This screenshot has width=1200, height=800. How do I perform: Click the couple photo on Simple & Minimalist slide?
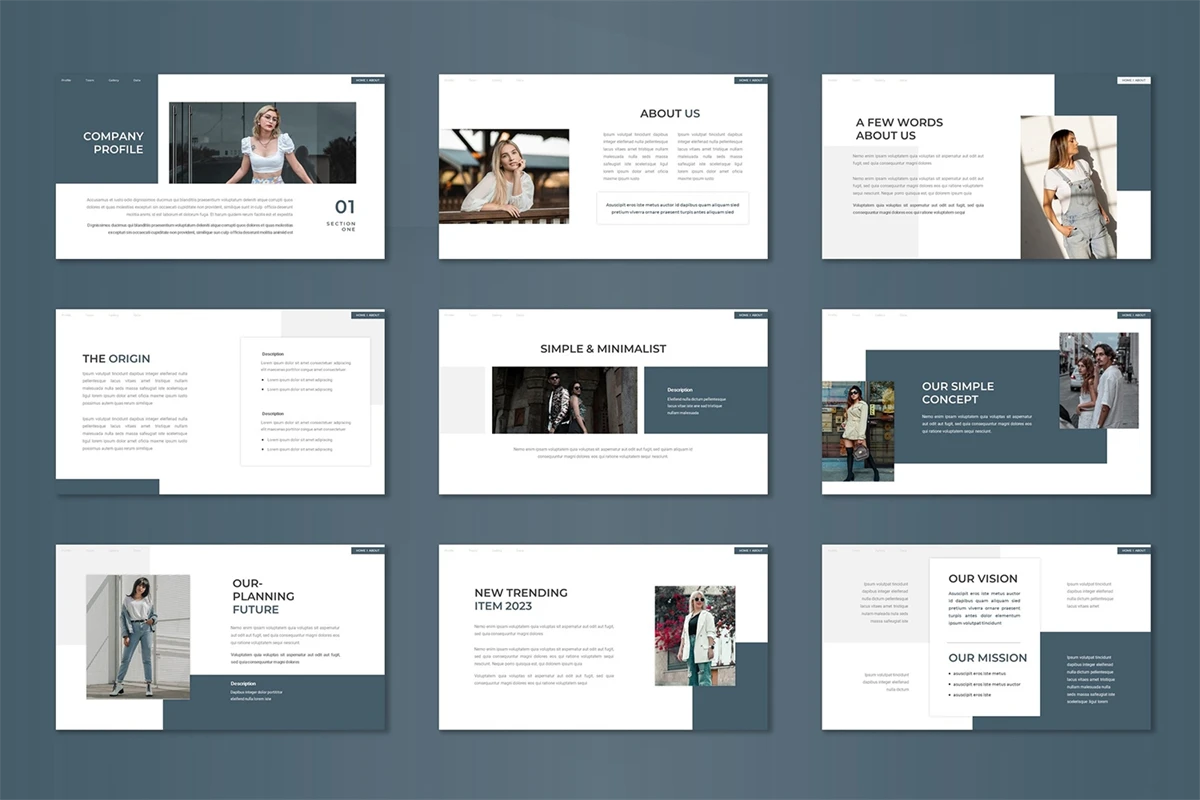pos(564,400)
